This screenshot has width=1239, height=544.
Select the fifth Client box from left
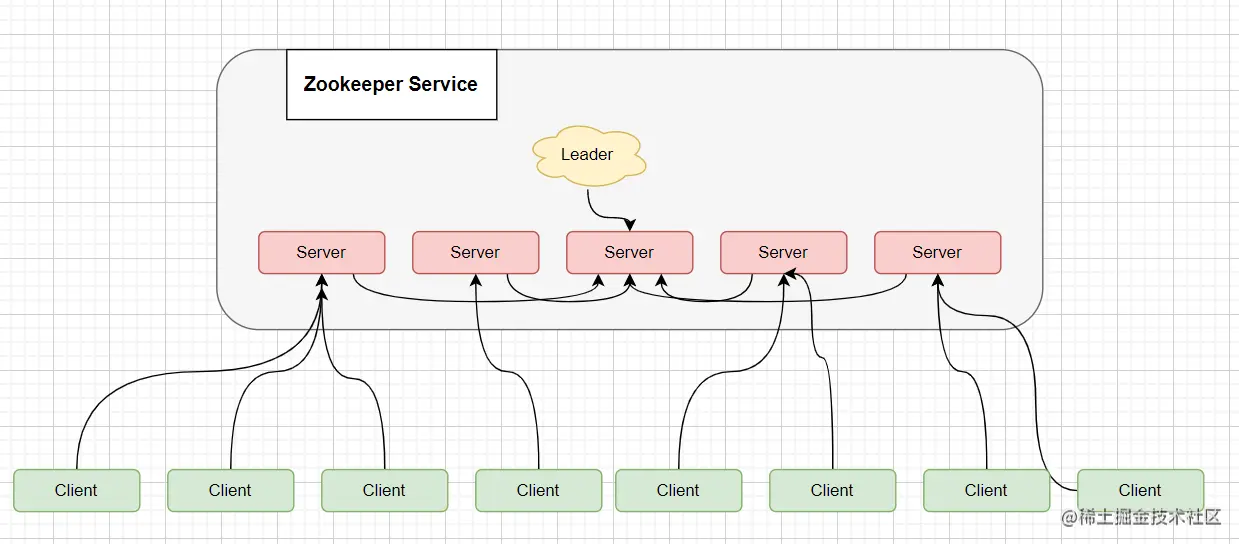(679, 491)
